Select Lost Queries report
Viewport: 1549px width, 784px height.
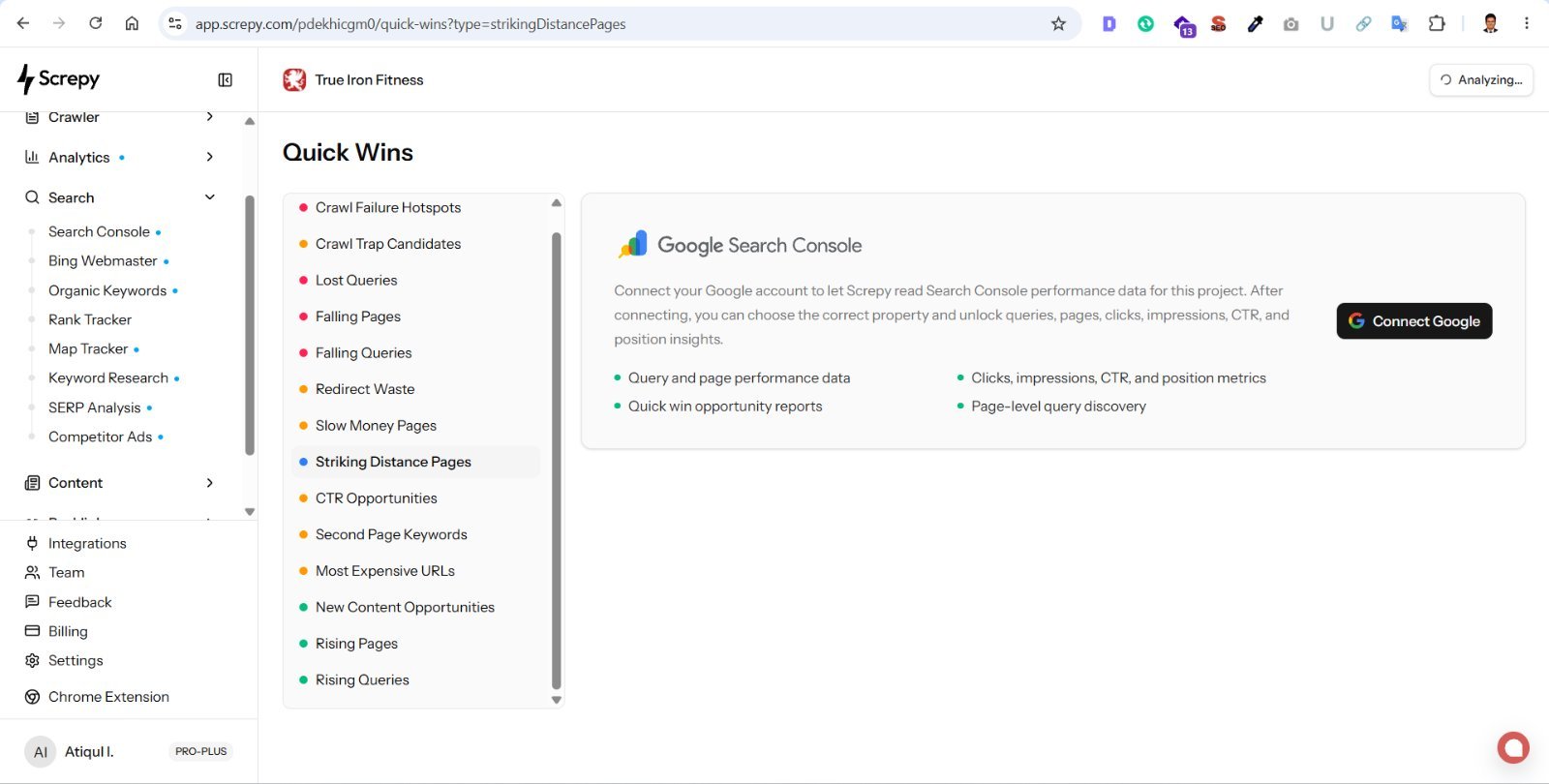[x=416, y=281]
